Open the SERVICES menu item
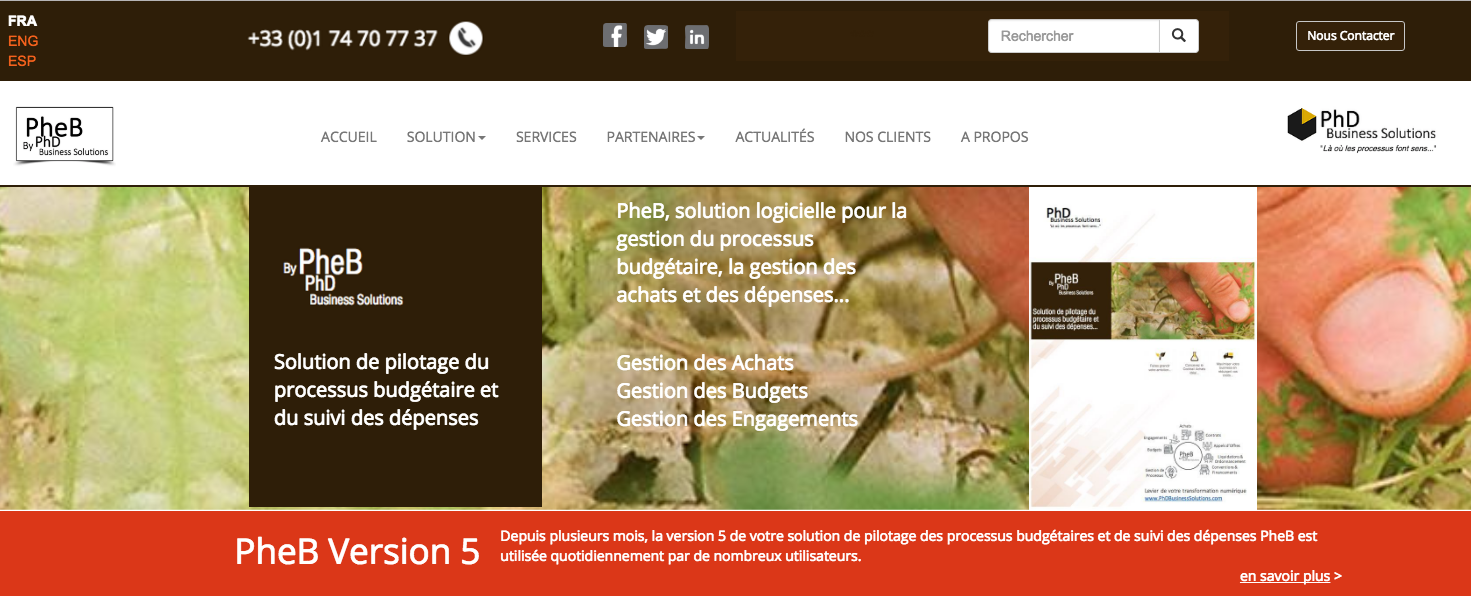1471x606 pixels. [546, 137]
